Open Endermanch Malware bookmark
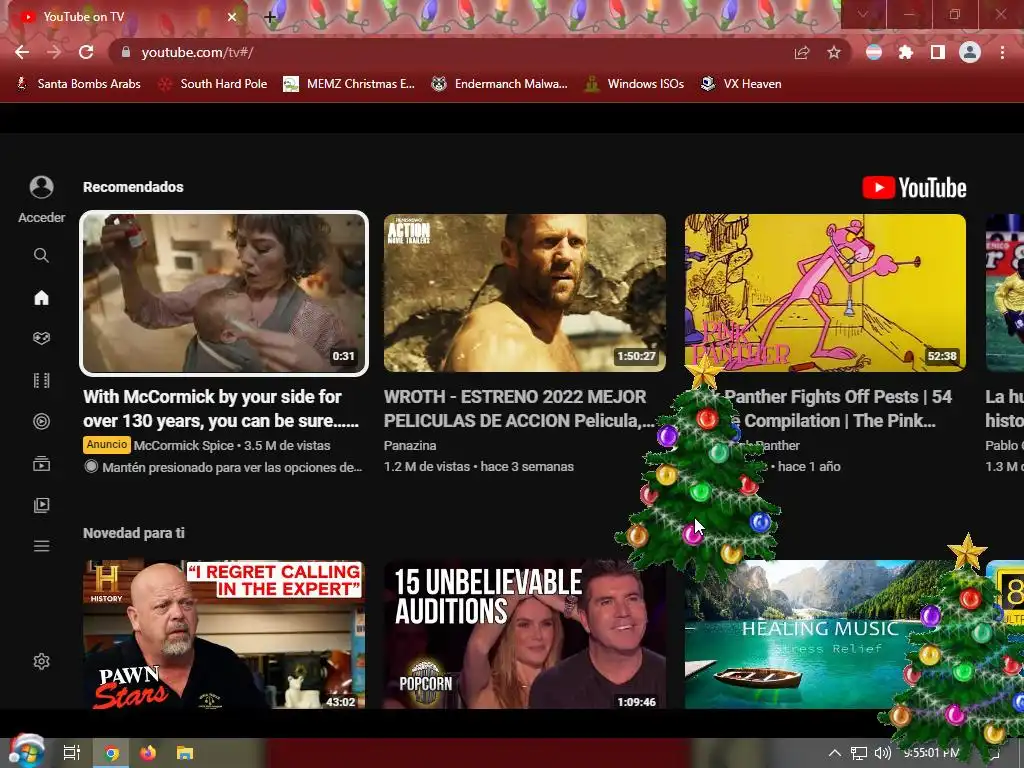The height and width of the screenshot is (768, 1024). [x=500, y=84]
